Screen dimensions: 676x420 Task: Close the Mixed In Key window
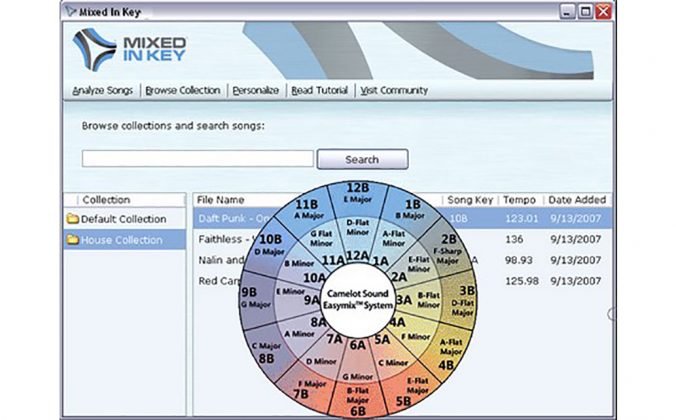point(603,12)
